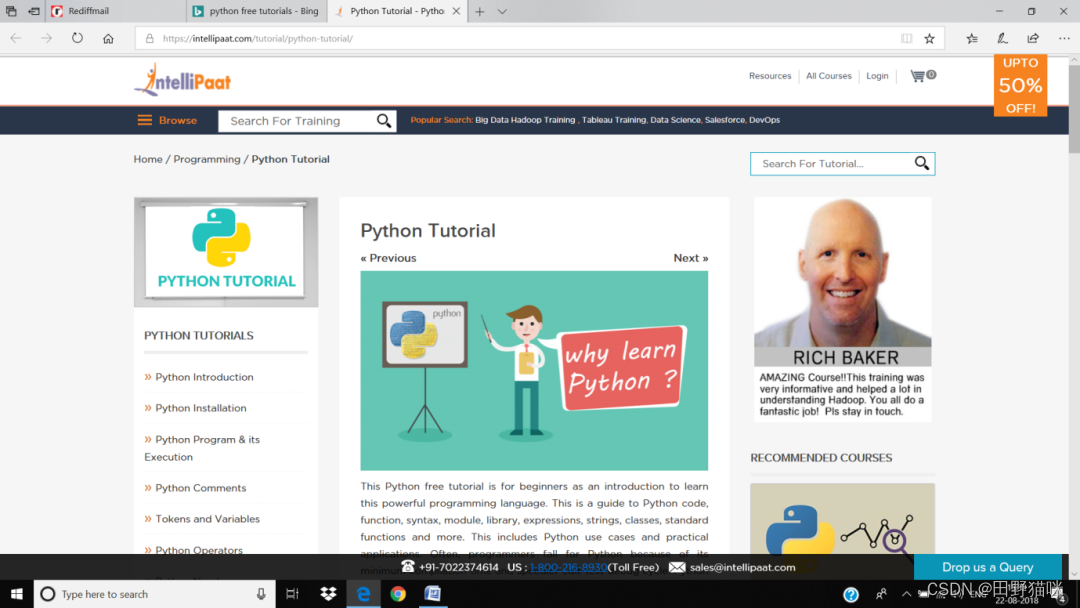The width and height of the screenshot is (1080, 608).
Task: Launch Chrome from the taskbar
Action: click(398, 594)
